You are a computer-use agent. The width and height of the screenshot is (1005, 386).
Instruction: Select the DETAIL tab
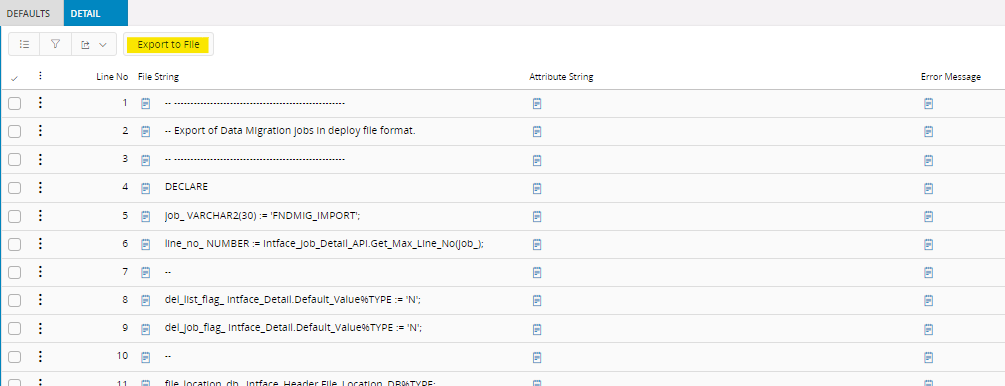pos(85,13)
